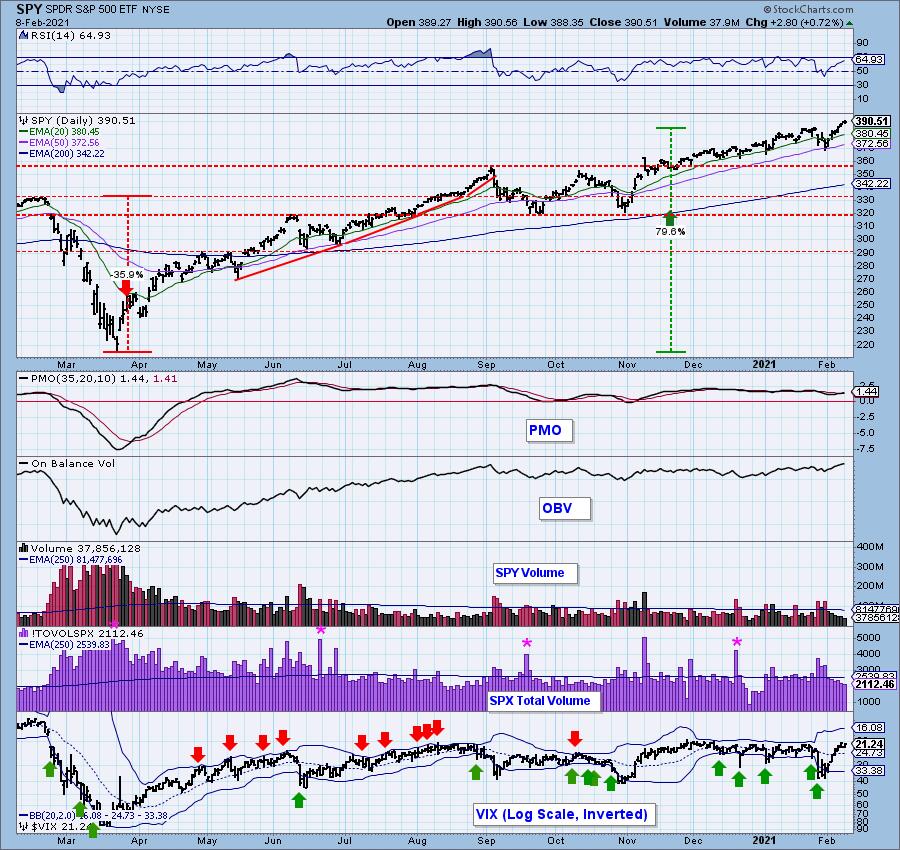Click the 2021 label on the bottom axis
900x850 pixels.
[763, 840]
